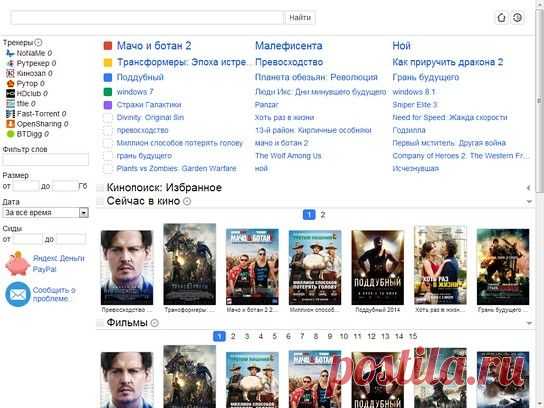Screen dimensions: 544x408
Task: Toggle the checkbox beside Миллион способов потерять голову
Action: (108, 143)
